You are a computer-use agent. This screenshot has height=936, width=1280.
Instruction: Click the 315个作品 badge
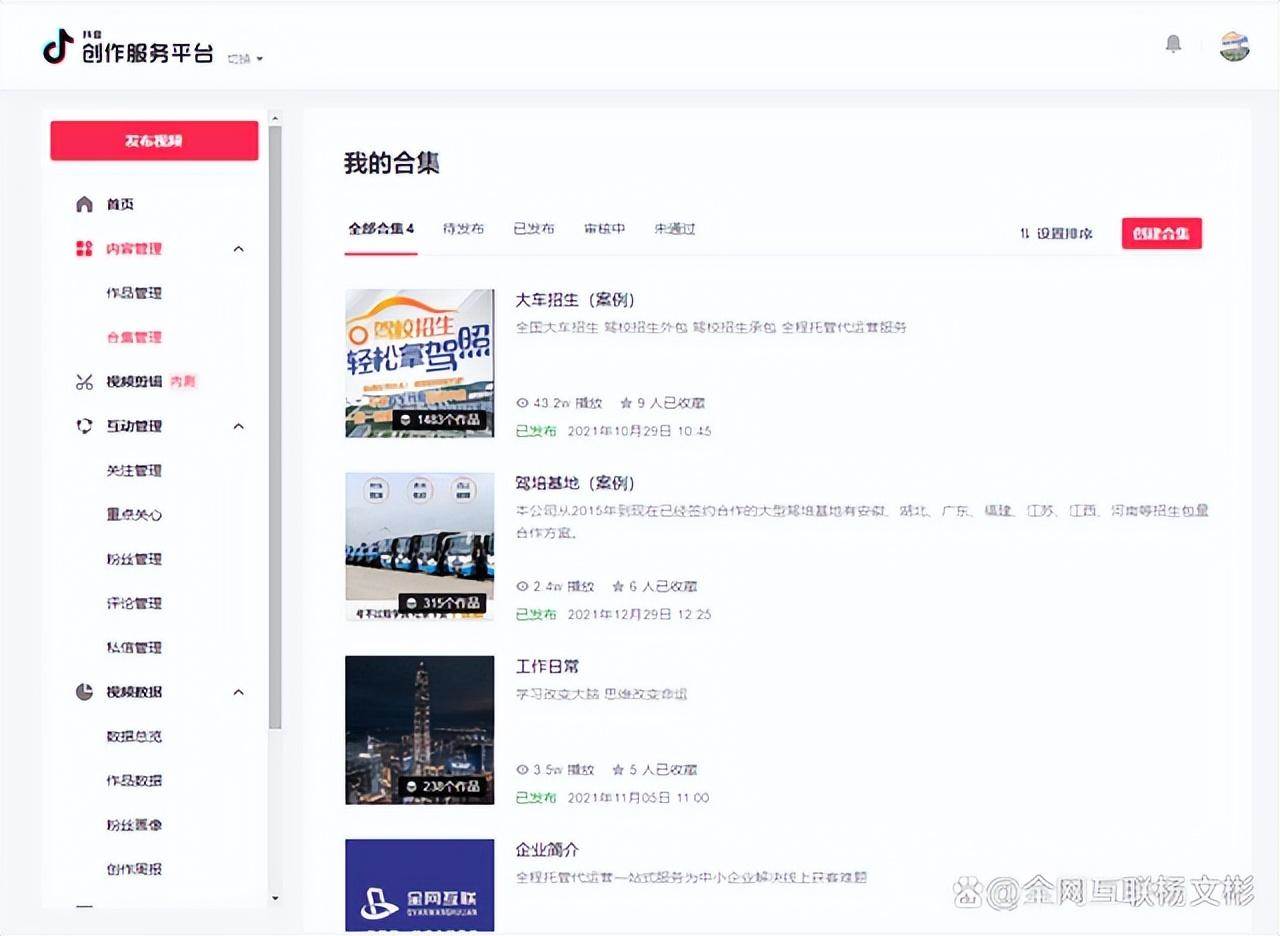tap(442, 603)
